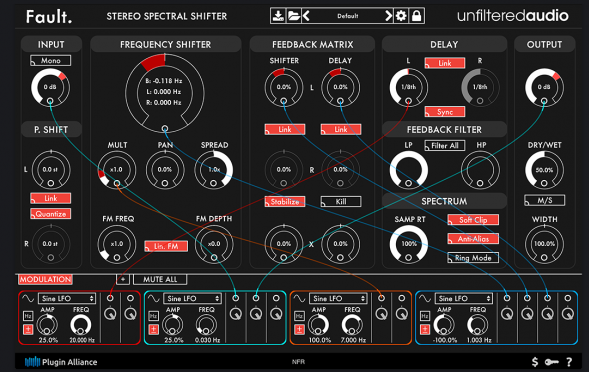Click the MODULATION tab label

pyautogui.click(x=45, y=279)
